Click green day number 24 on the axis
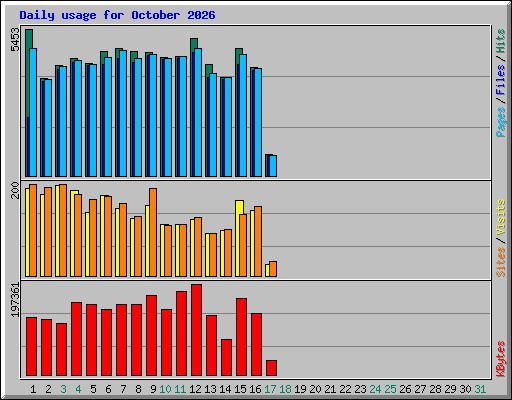 [x=375, y=389]
